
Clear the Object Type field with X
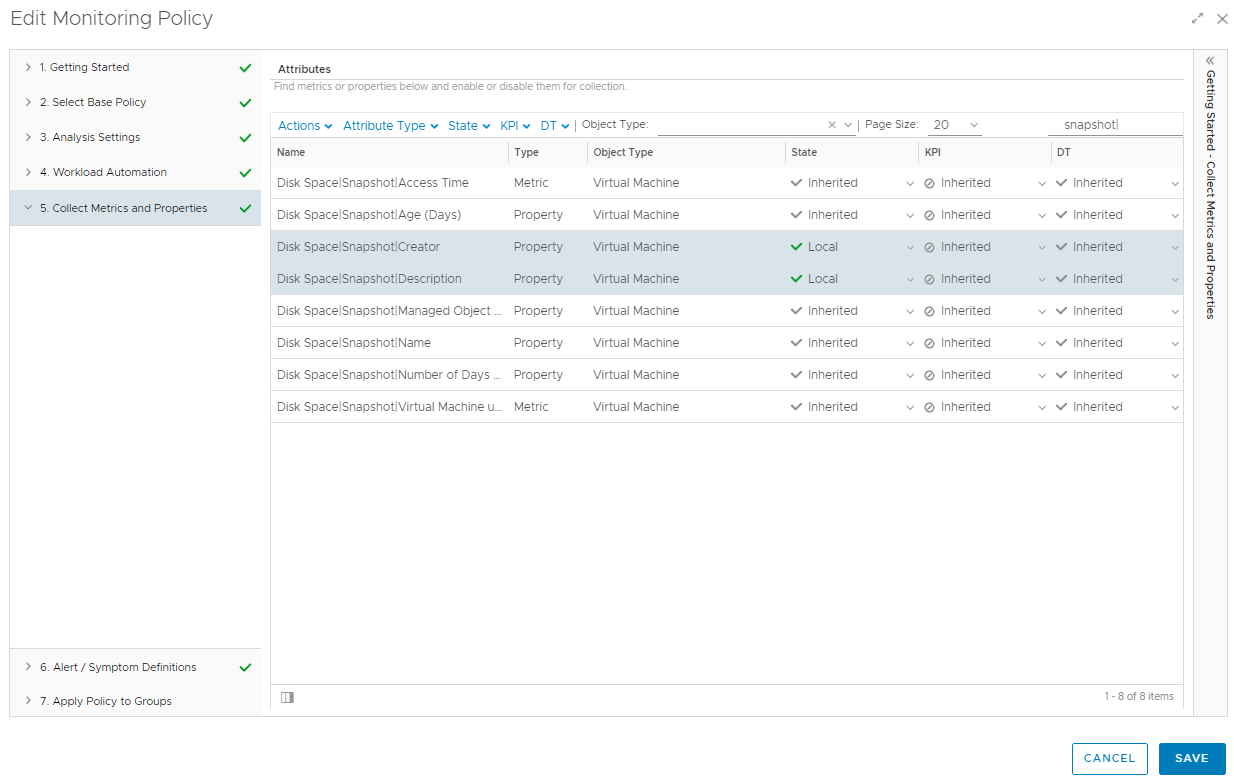click(832, 125)
